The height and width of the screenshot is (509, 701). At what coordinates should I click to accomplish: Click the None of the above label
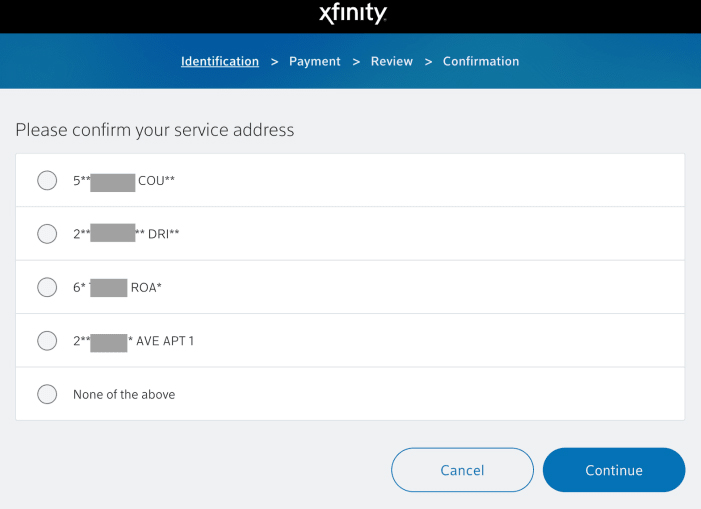point(124,394)
